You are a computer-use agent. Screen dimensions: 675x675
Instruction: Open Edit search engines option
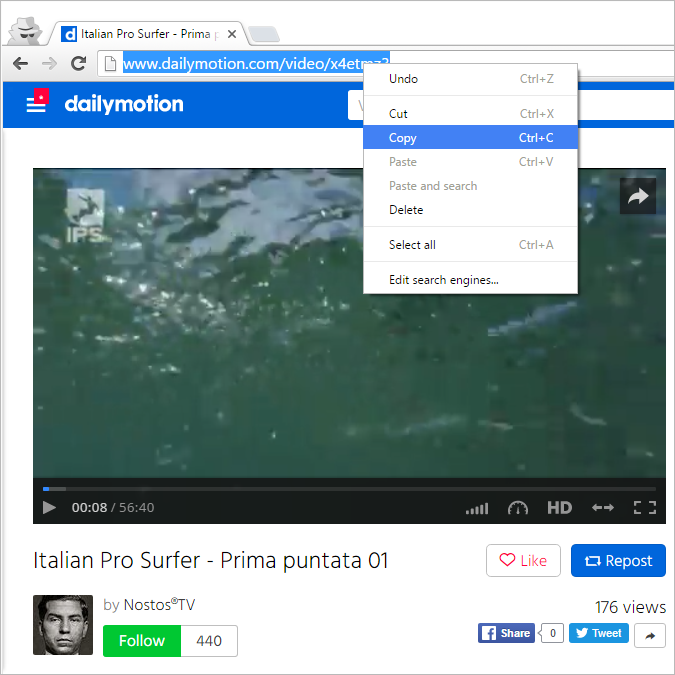tap(471, 280)
